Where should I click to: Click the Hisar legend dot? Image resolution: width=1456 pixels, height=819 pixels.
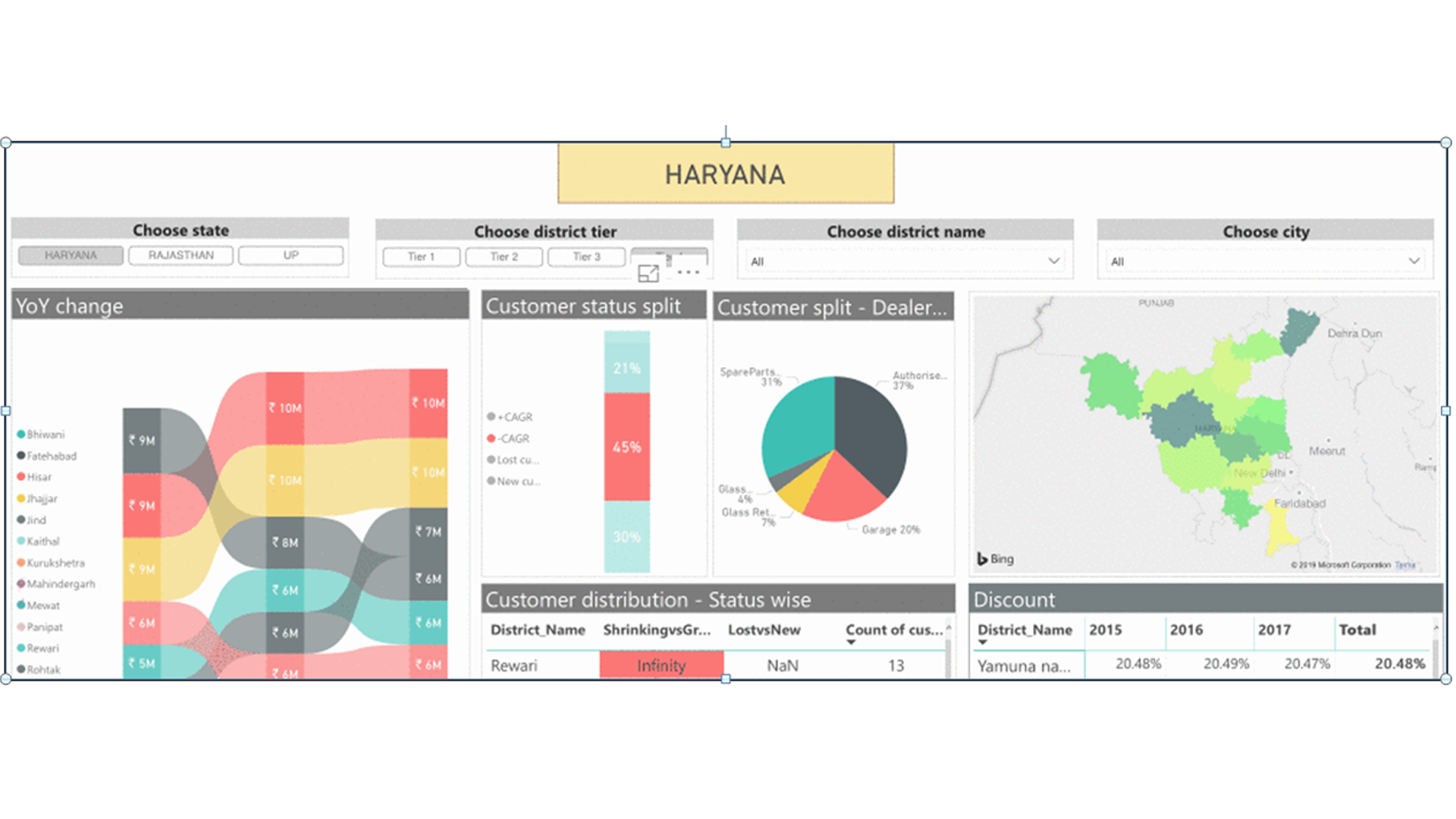coord(21,477)
